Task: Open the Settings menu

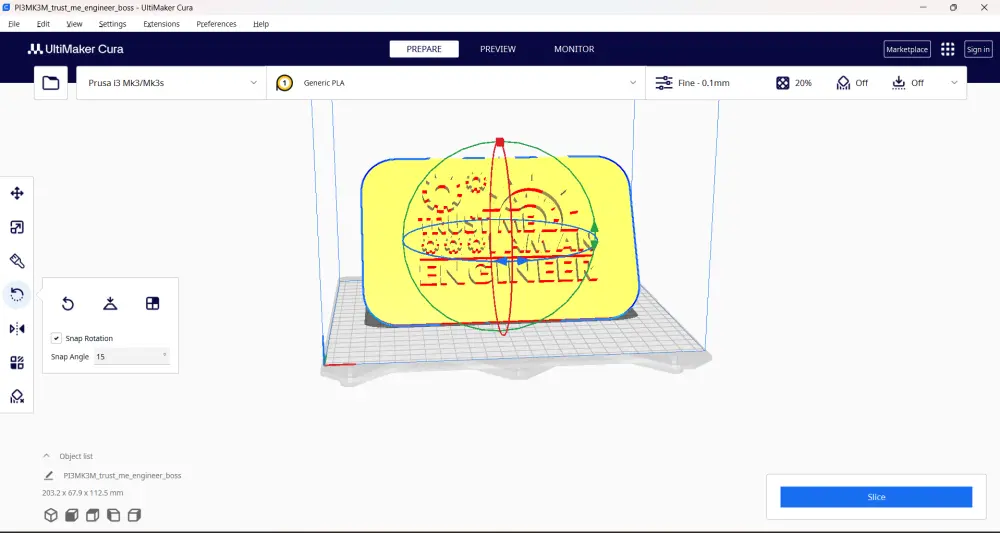Action: [x=112, y=24]
